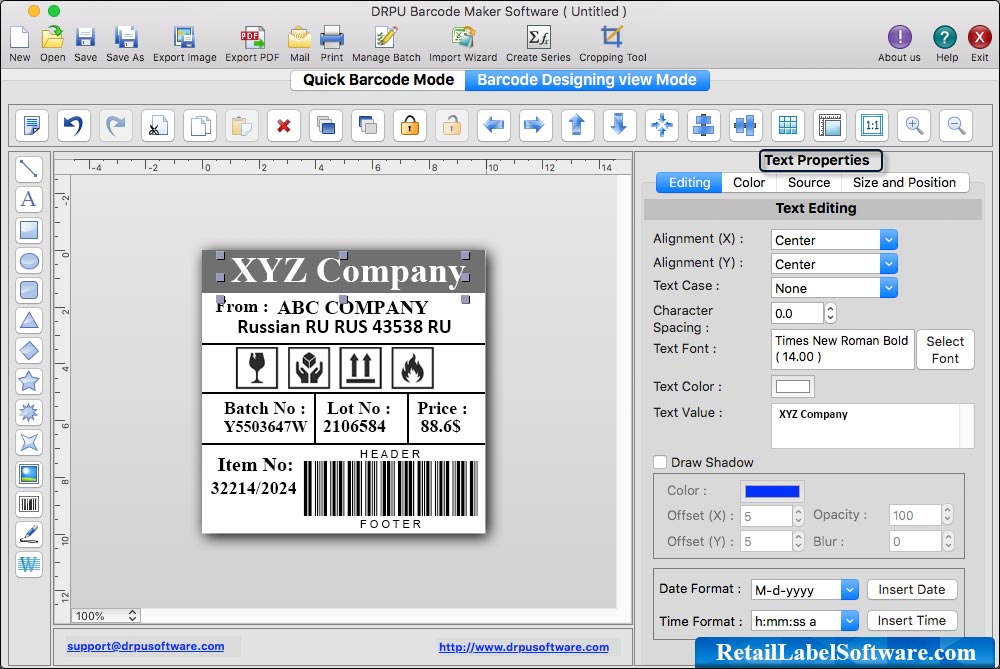Viewport: 1000px width, 669px height.
Task: Open the Create Series feature
Action: [538, 40]
